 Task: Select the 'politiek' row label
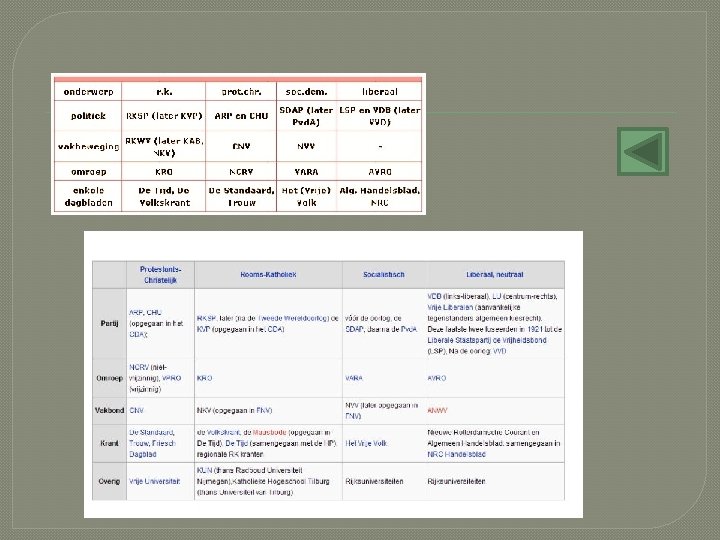tap(88, 116)
